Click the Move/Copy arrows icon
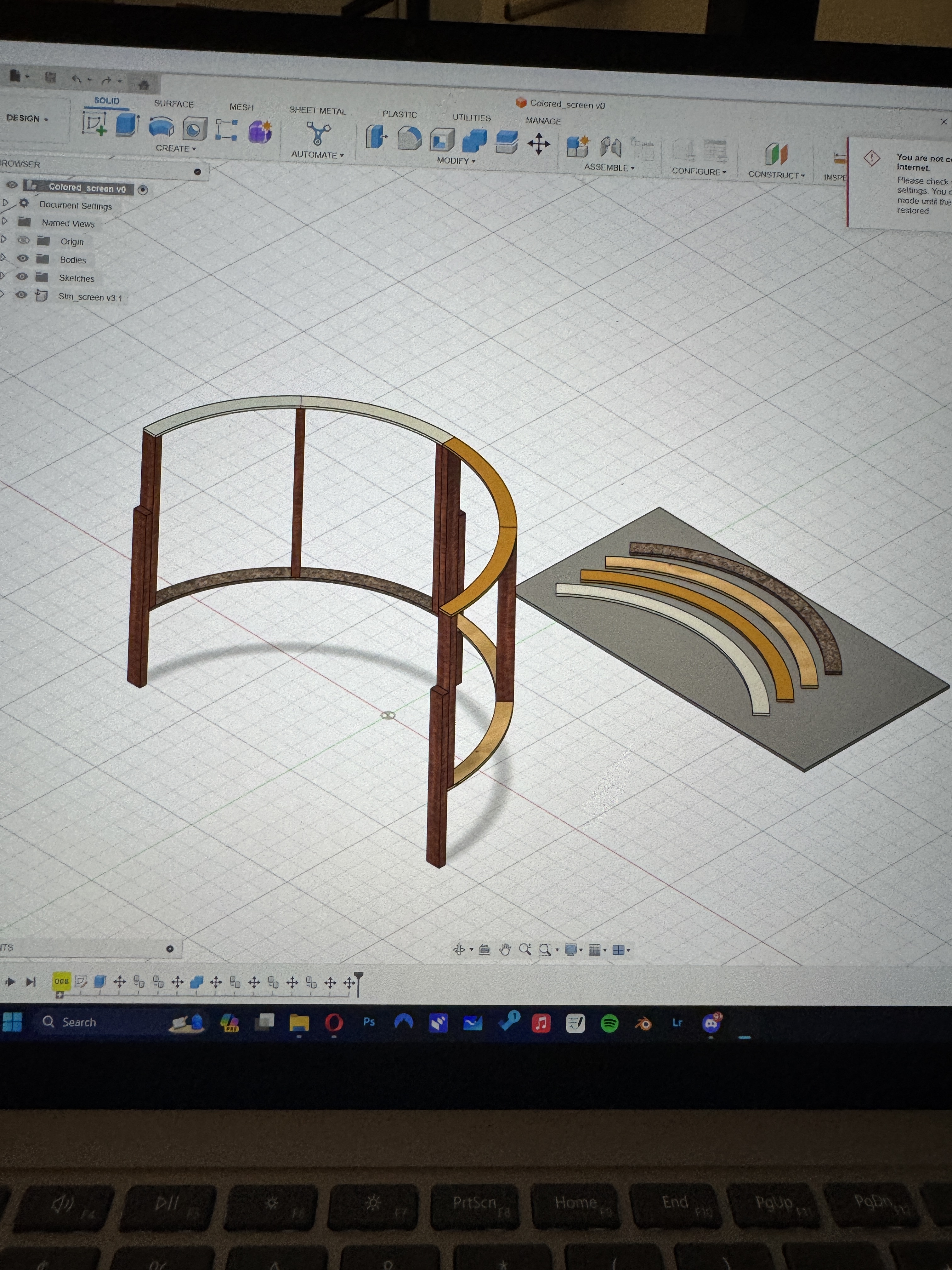This screenshot has height=1270, width=952. tap(538, 144)
